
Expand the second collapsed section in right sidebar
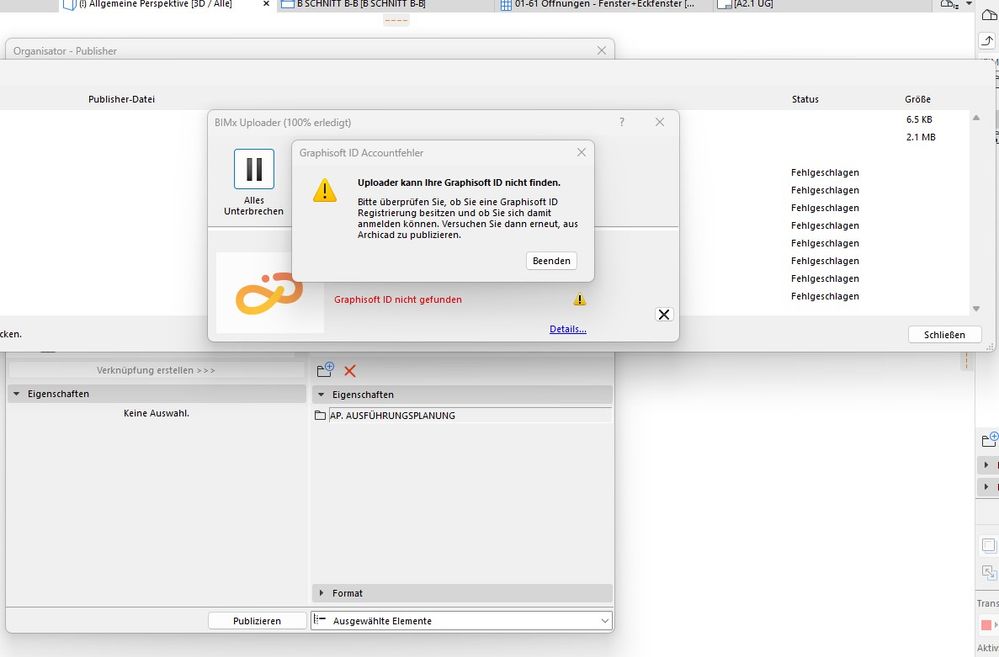986,487
